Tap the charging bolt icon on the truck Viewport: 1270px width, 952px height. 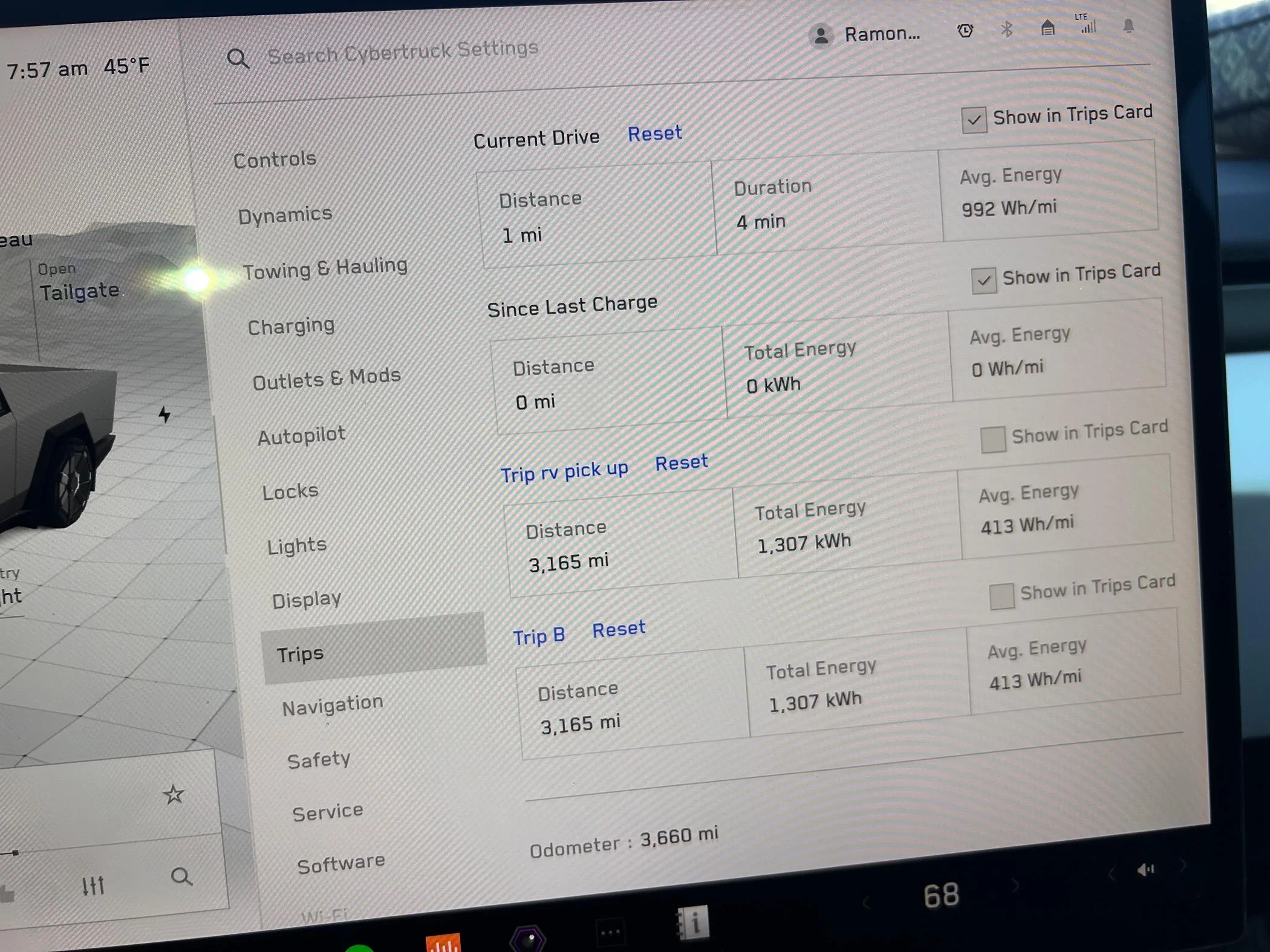(x=164, y=415)
